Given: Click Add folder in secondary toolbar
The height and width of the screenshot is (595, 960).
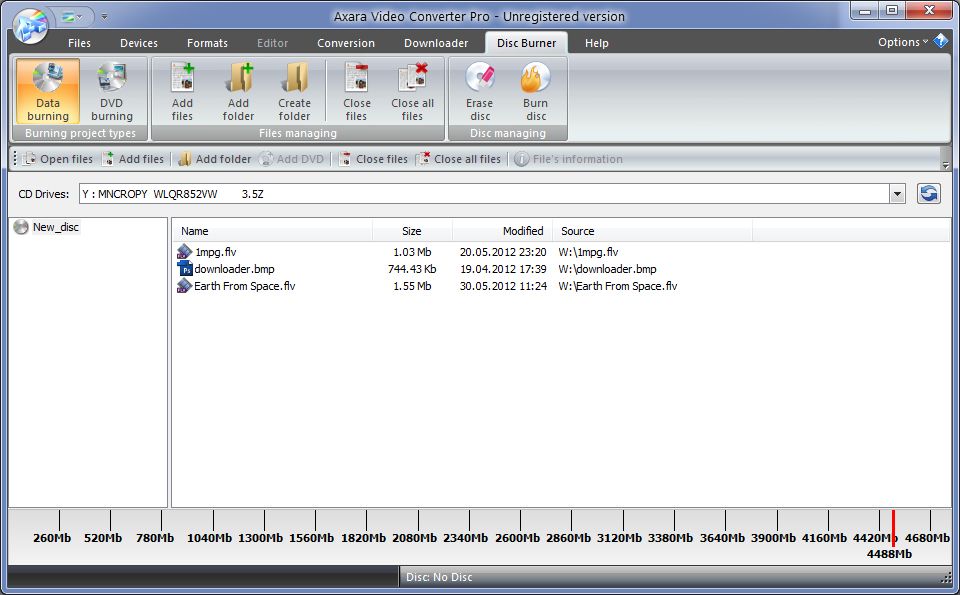Looking at the screenshot, I should [214, 159].
